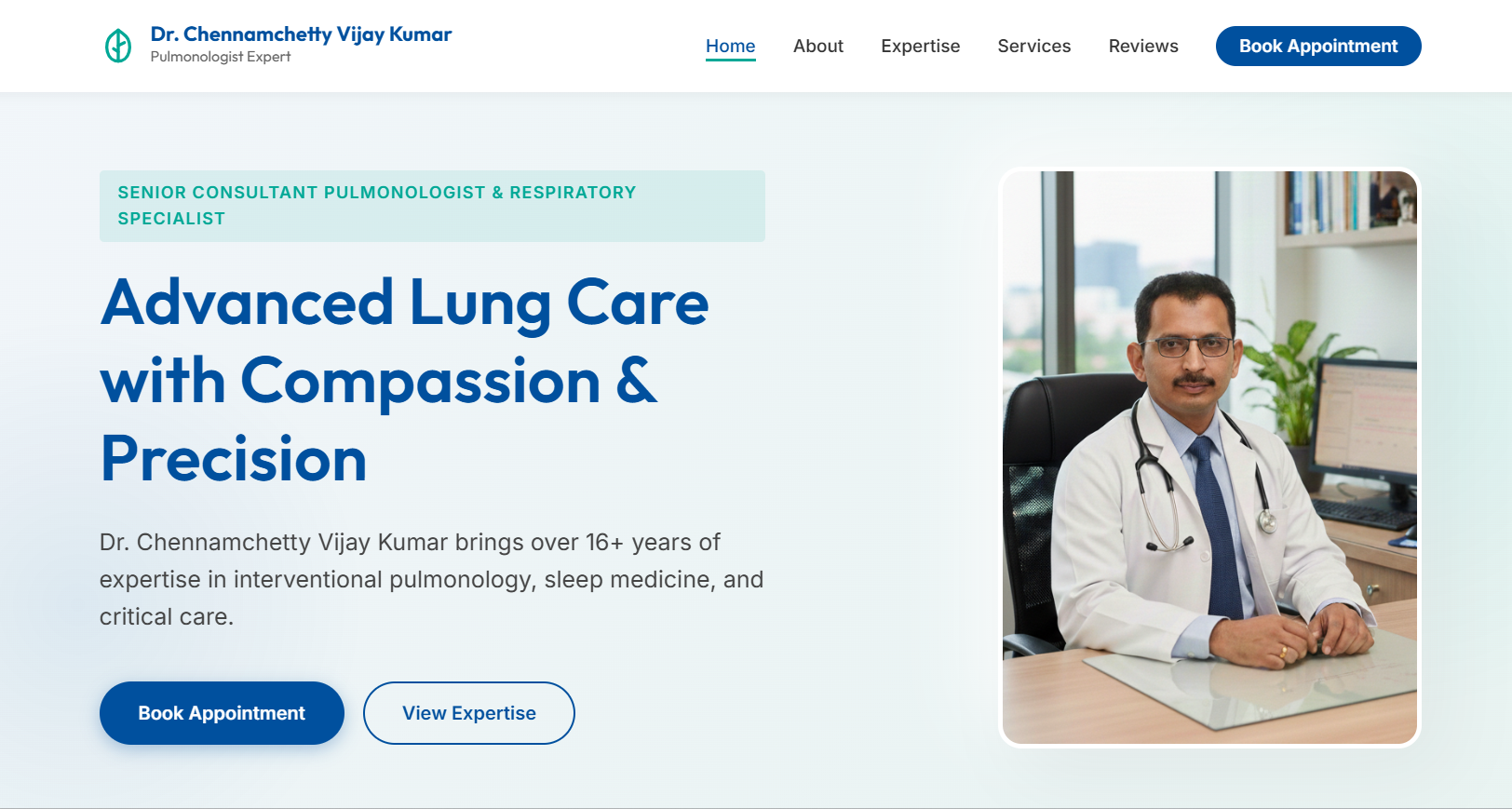
Task: Click the Dr. Chennamchetty Vijay Kumar site title
Action: [x=301, y=34]
